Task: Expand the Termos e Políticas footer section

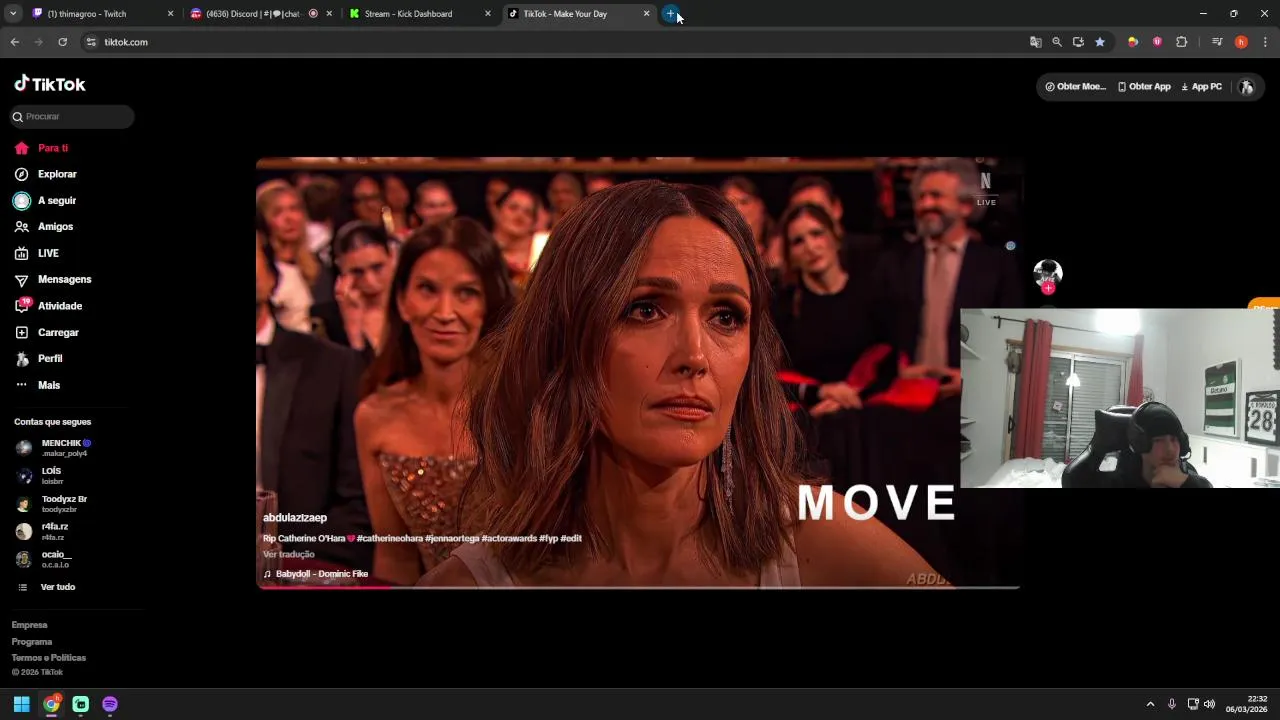Action: (x=48, y=658)
